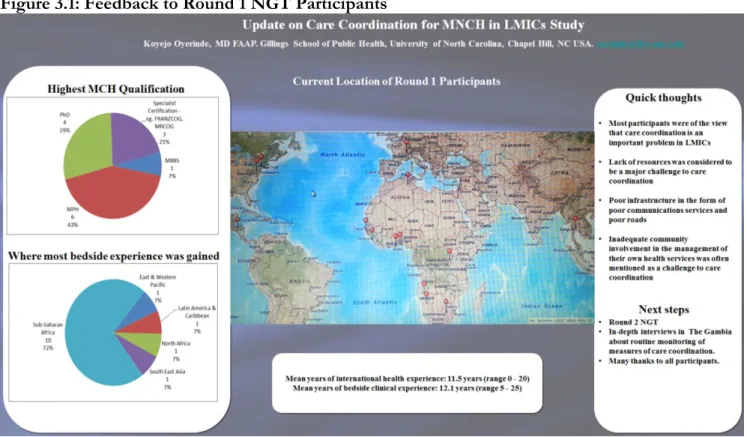The height and width of the screenshot is (437, 747).
Task: Select the 'Latin America & Caribbean' label
Action: pyautogui.click(x=197, y=319)
